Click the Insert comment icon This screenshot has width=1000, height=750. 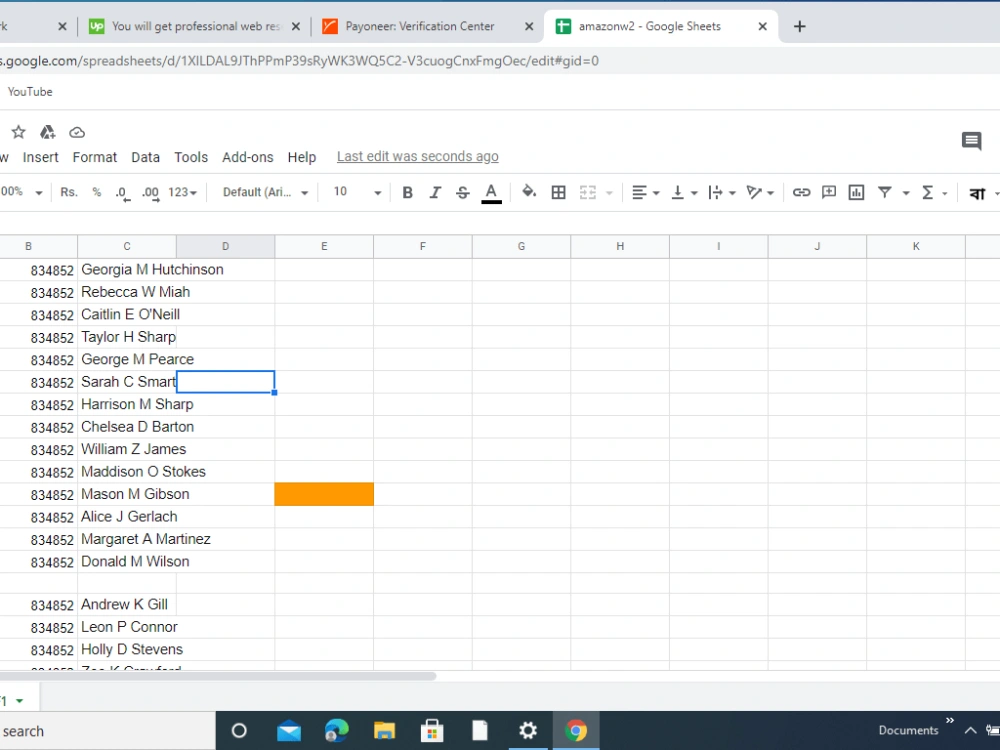(828, 192)
